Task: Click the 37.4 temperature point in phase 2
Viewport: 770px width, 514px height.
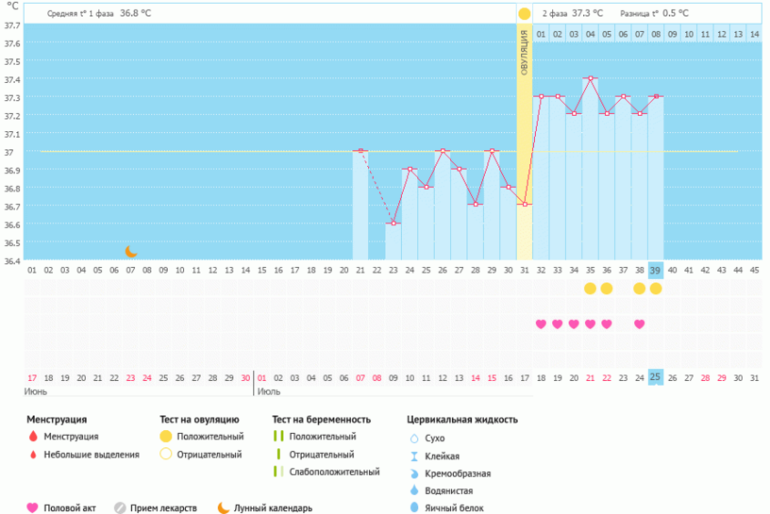Action: (590, 78)
